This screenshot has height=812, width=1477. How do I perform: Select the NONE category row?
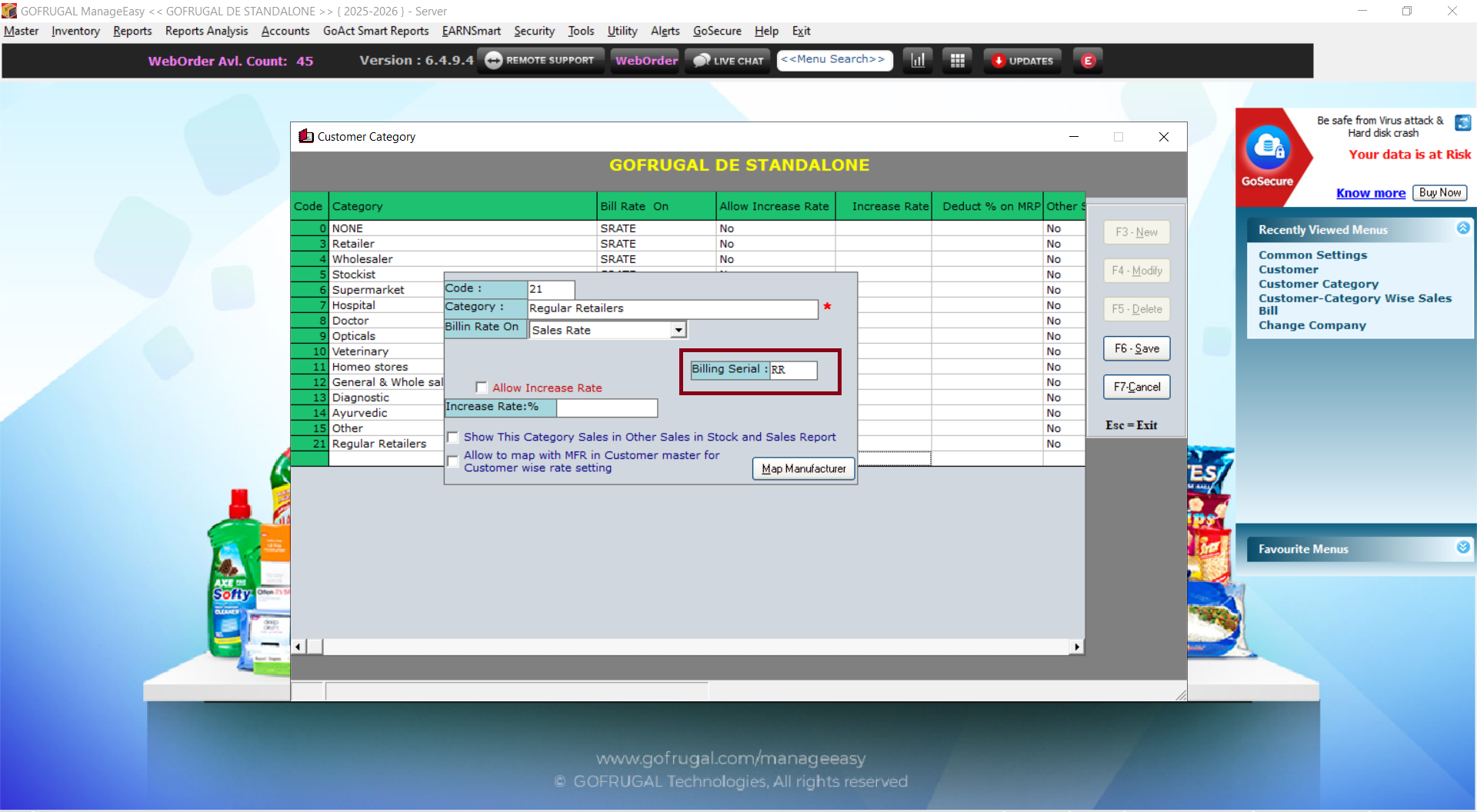(688, 228)
